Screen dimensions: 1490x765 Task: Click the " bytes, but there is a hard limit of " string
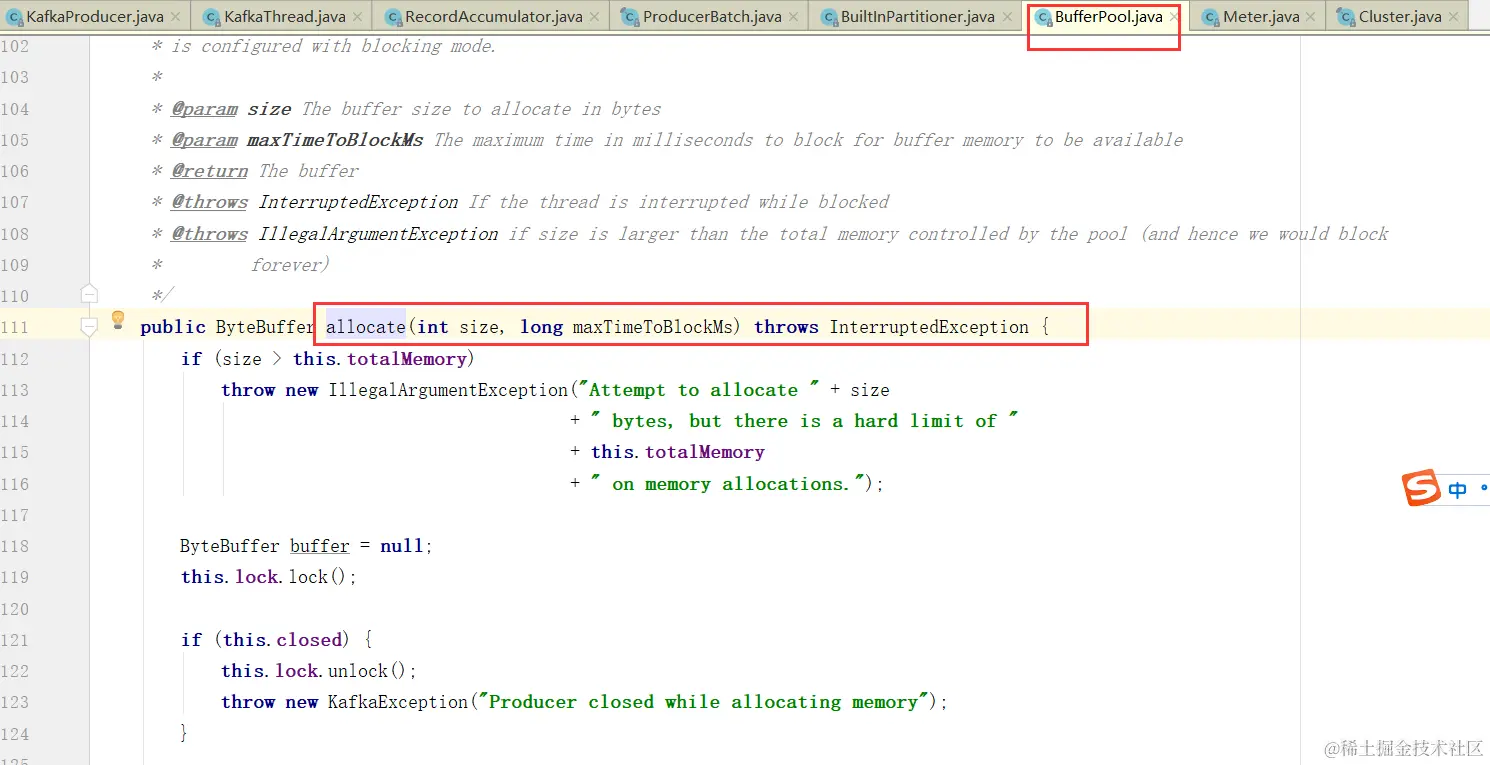pyautogui.click(x=804, y=421)
